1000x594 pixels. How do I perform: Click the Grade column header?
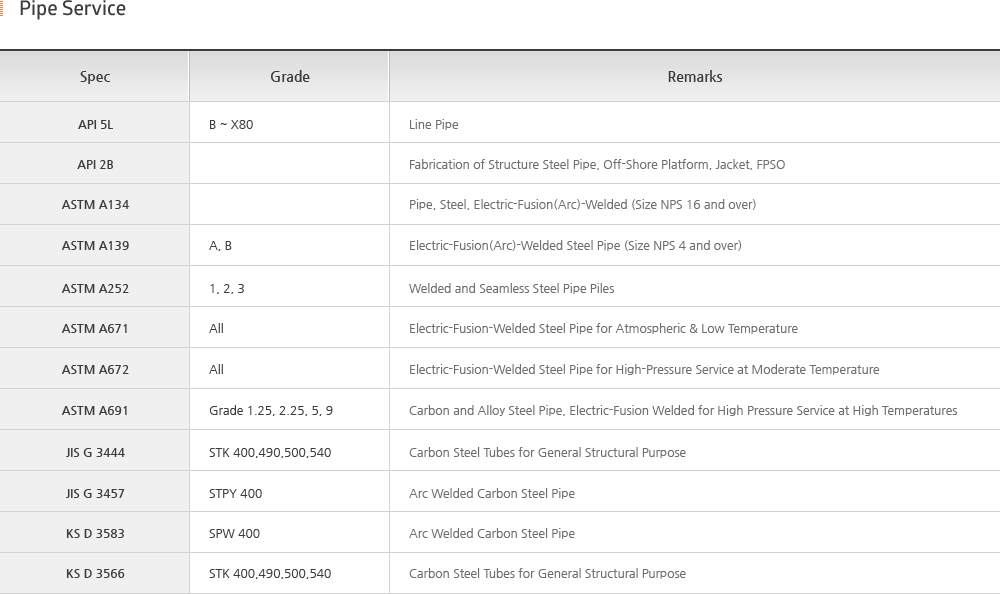[x=289, y=77]
